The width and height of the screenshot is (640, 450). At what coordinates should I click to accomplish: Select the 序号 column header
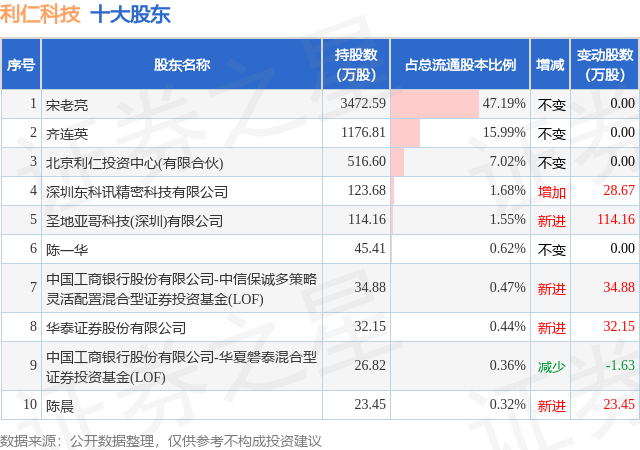21,65
